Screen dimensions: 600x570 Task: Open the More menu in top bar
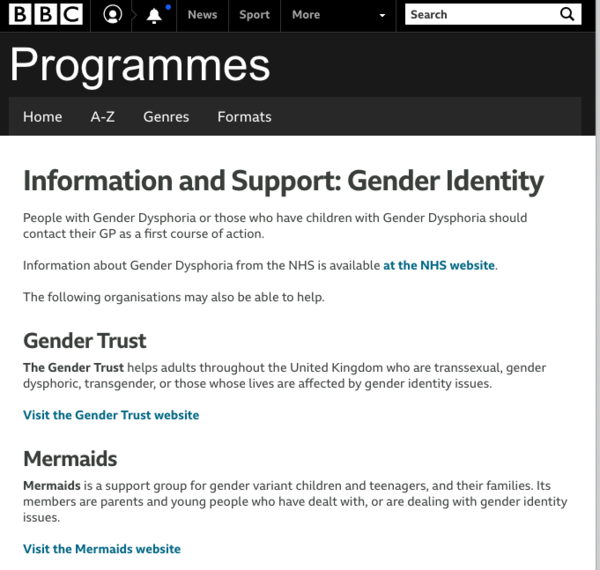pos(306,15)
